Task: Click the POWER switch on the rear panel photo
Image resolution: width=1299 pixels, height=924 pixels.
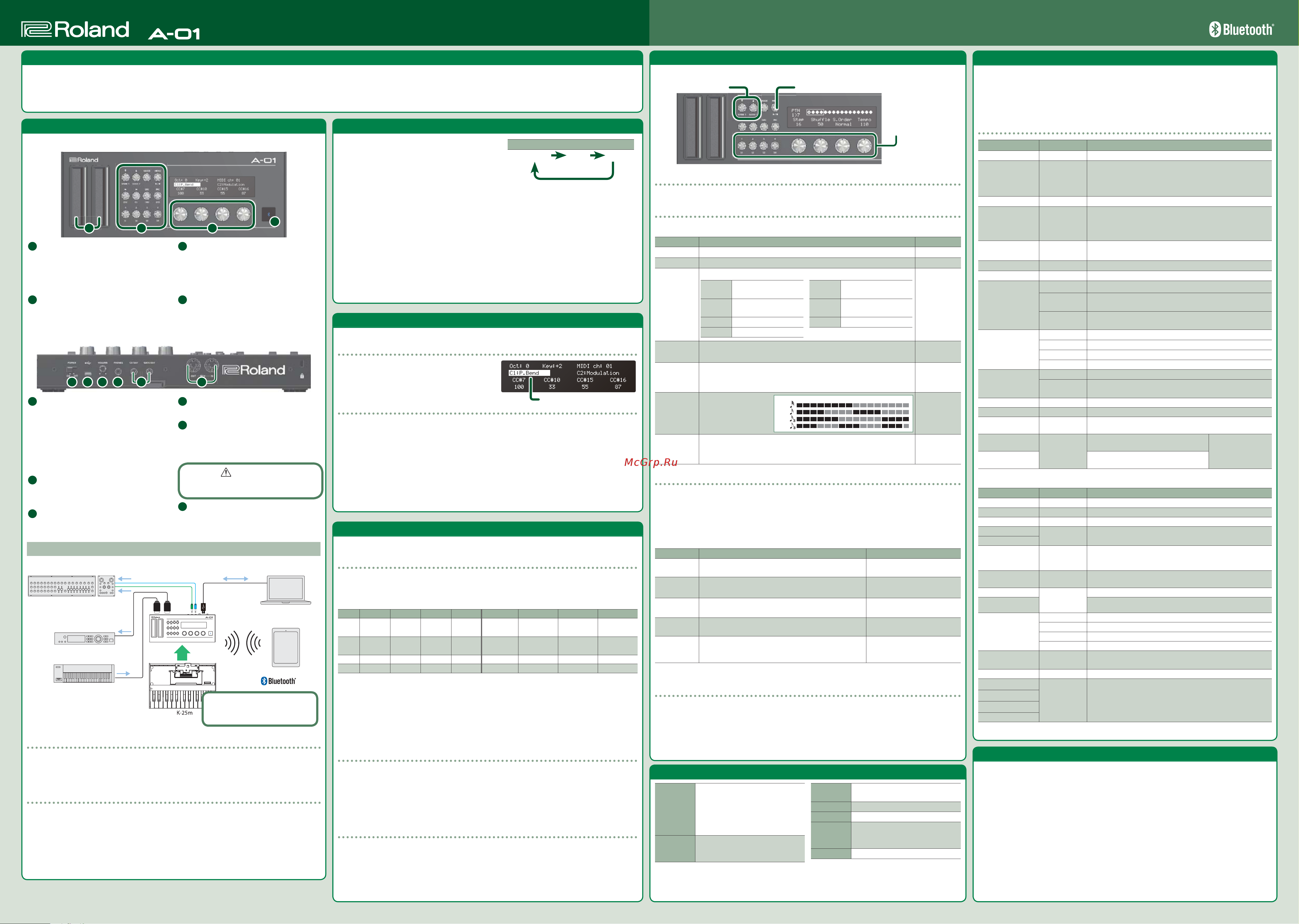Action: point(72,370)
